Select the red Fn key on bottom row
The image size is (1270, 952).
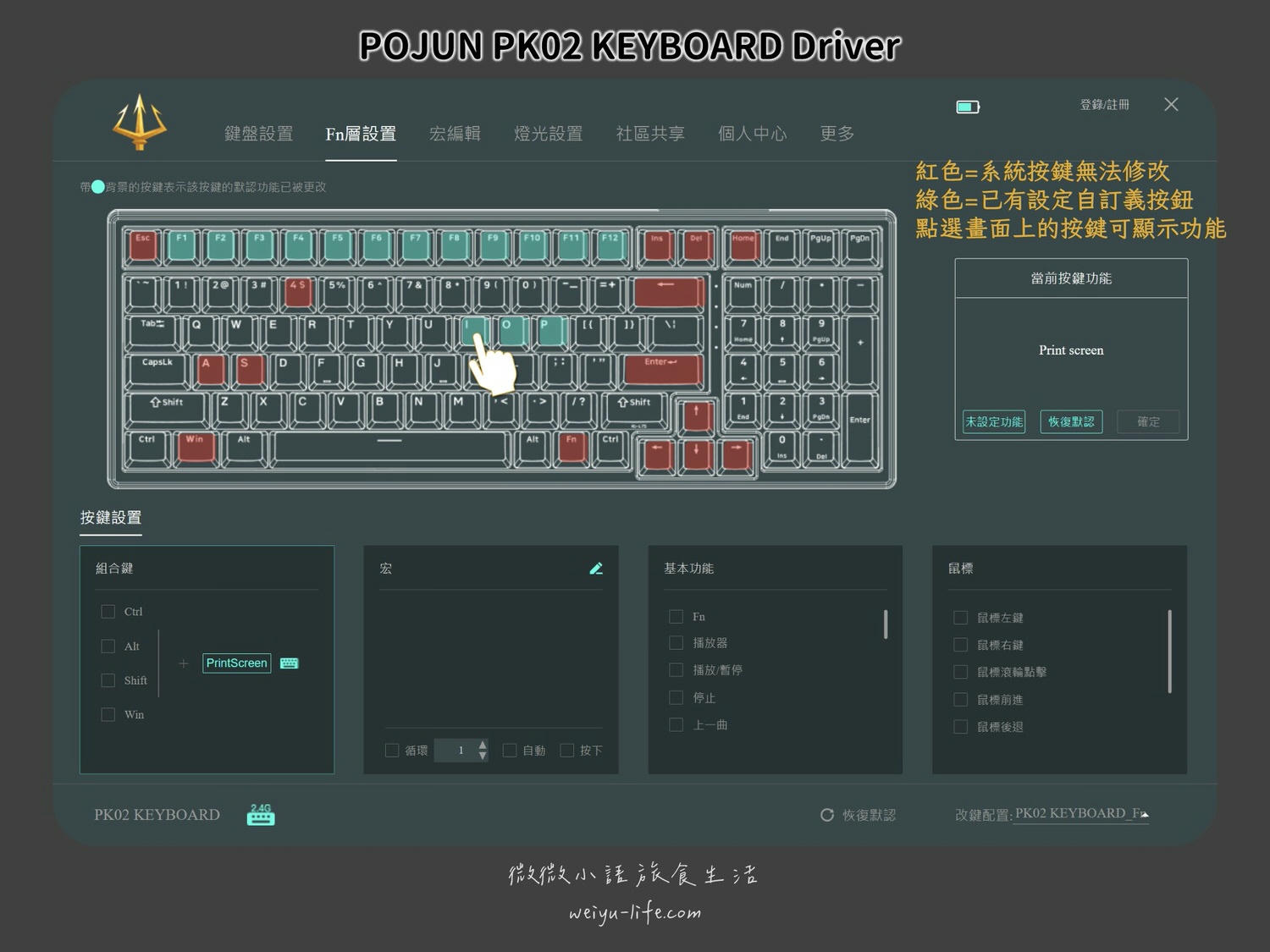point(572,448)
